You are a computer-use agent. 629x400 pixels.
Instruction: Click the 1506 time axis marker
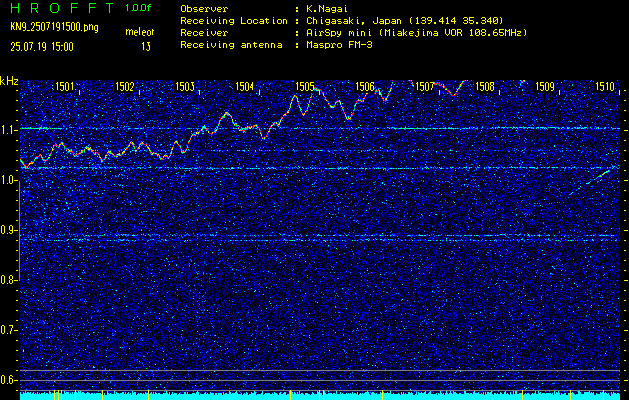coord(365,86)
